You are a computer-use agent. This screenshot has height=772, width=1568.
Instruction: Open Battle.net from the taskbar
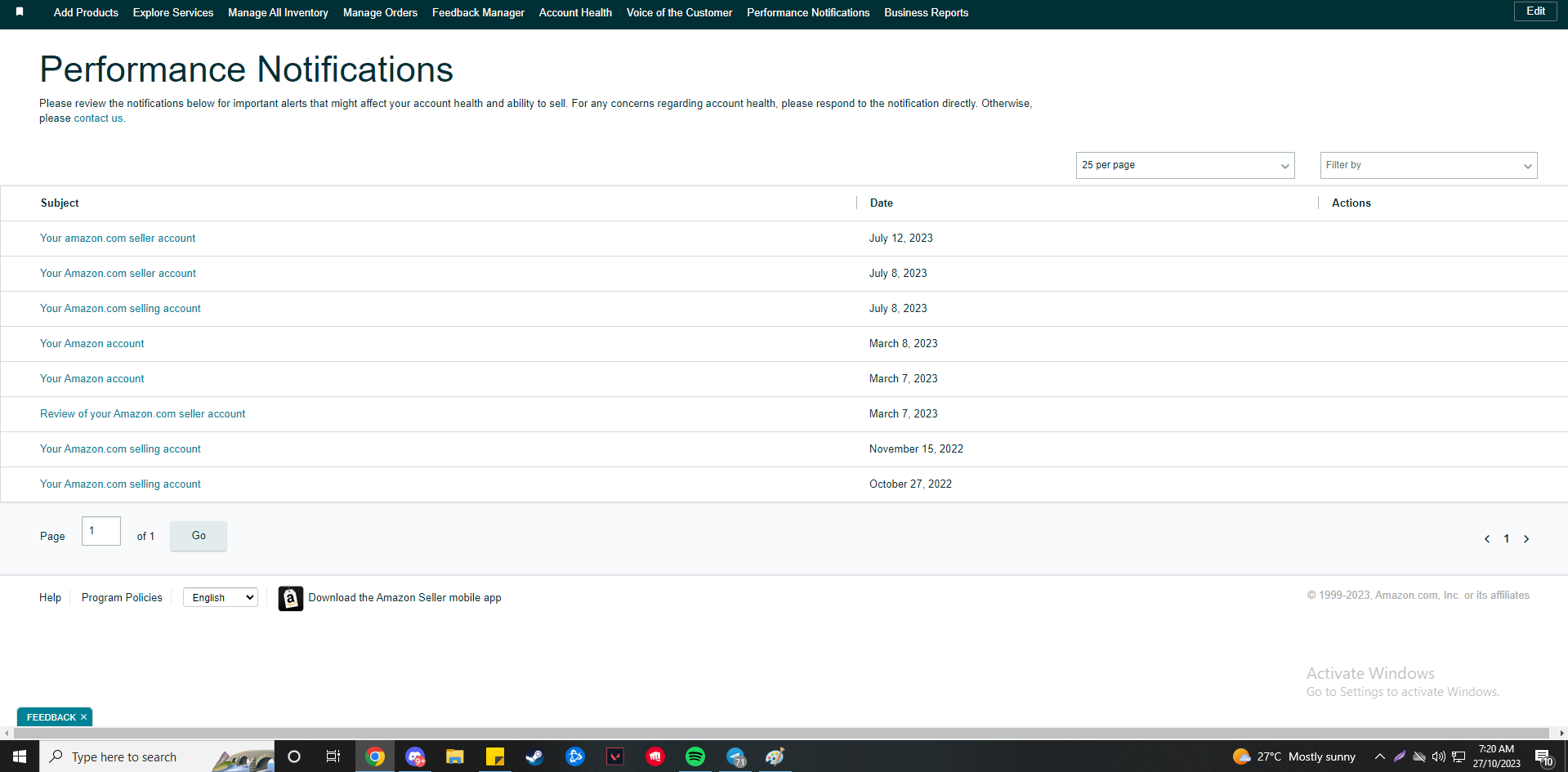click(575, 756)
